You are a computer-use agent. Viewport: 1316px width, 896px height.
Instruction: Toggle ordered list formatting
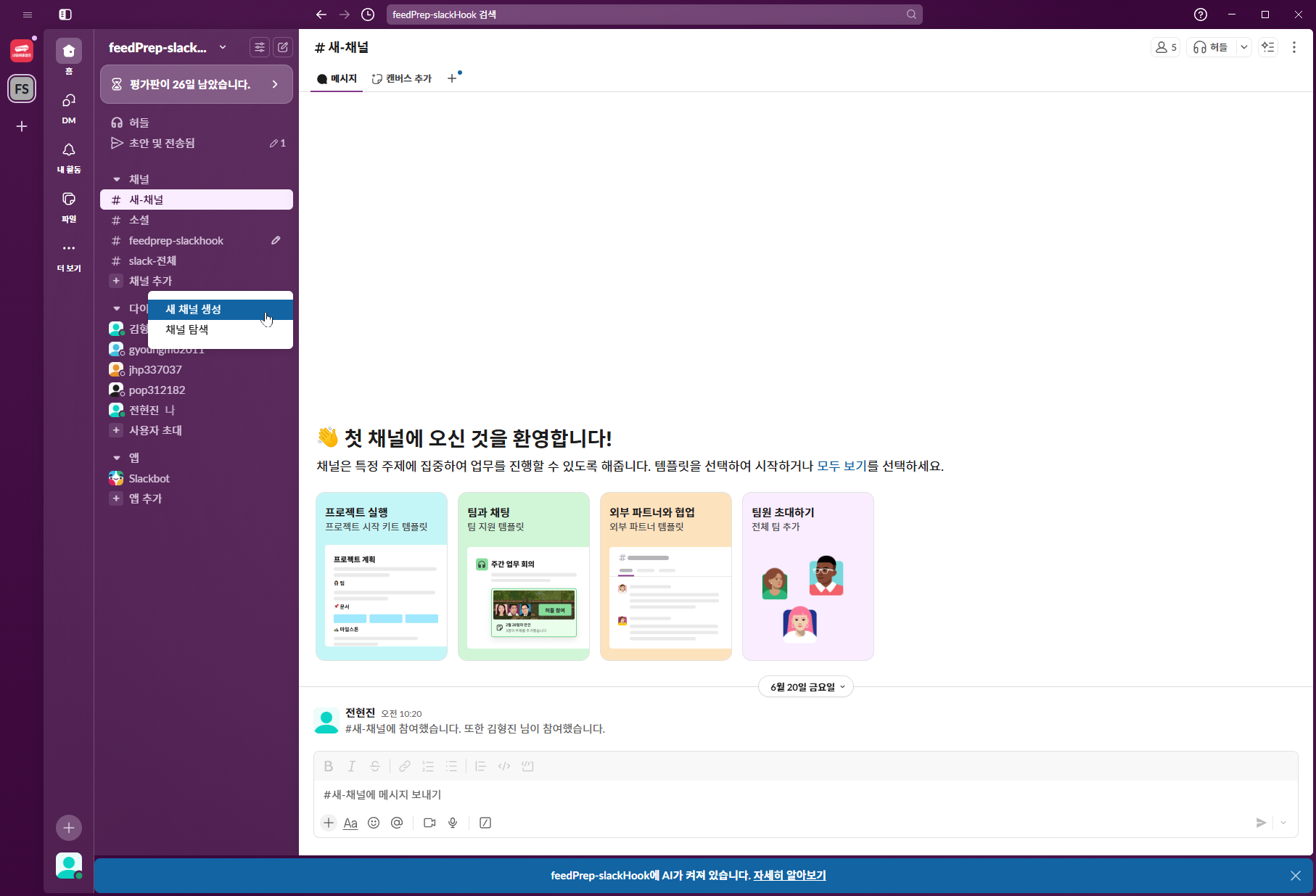(x=428, y=766)
